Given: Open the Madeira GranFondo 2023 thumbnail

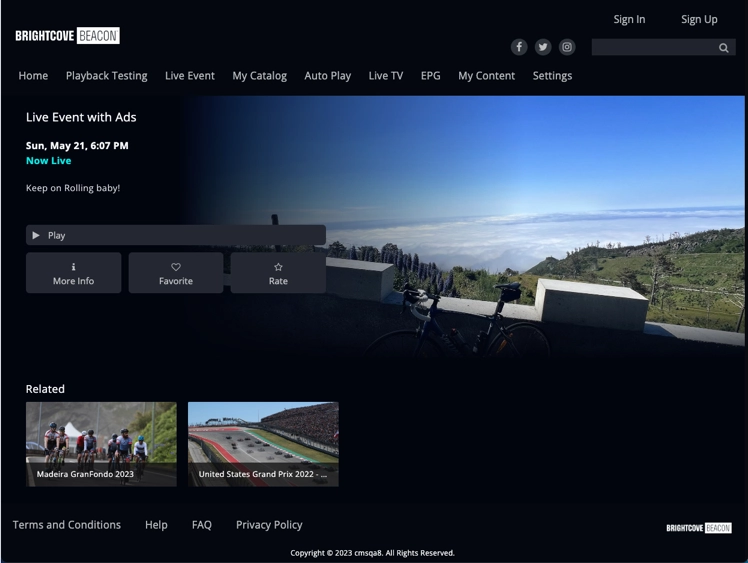Looking at the screenshot, I should pyautogui.click(x=101, y=444).
